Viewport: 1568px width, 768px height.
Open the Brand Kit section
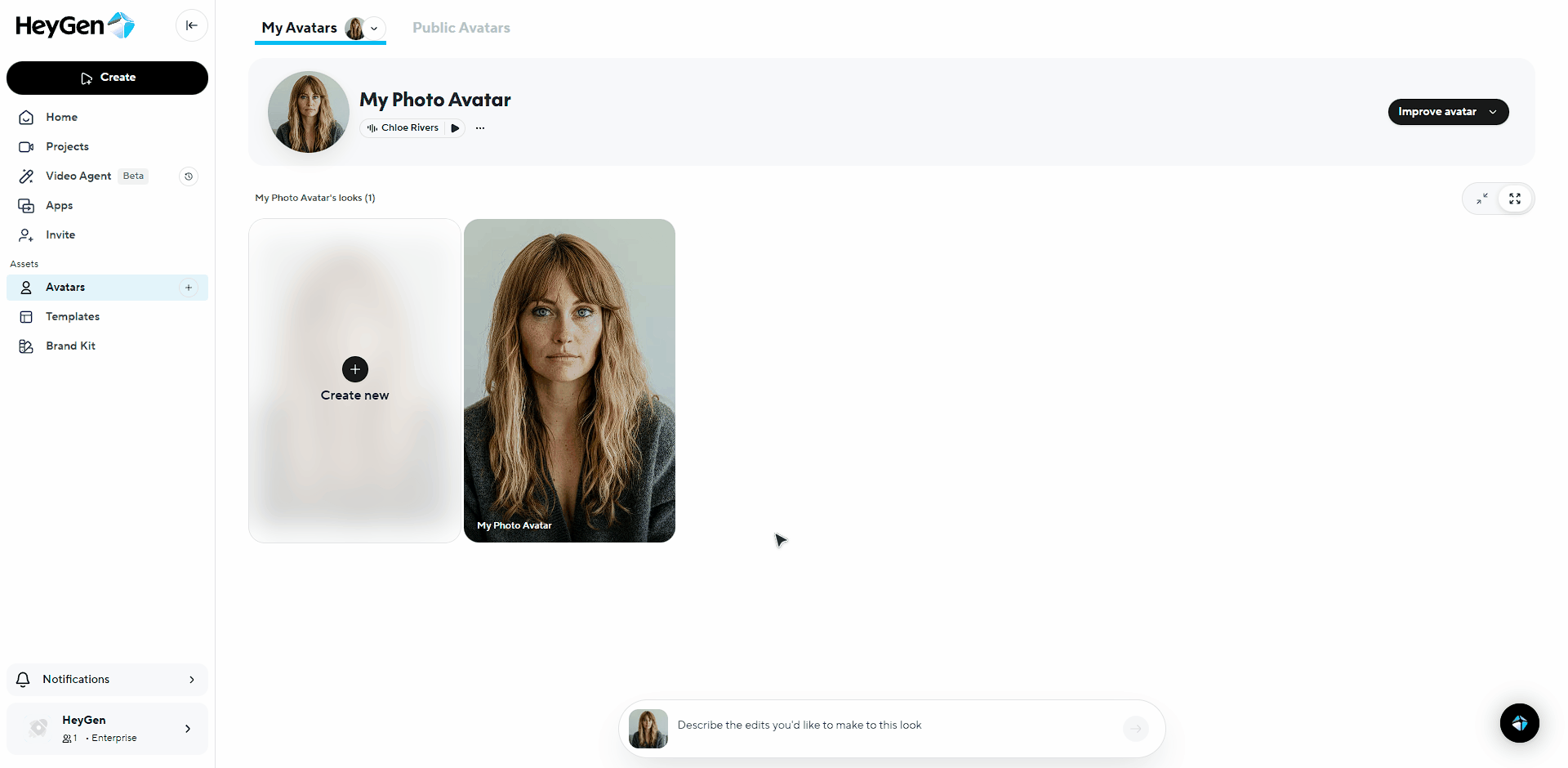[x=70, y=346]
